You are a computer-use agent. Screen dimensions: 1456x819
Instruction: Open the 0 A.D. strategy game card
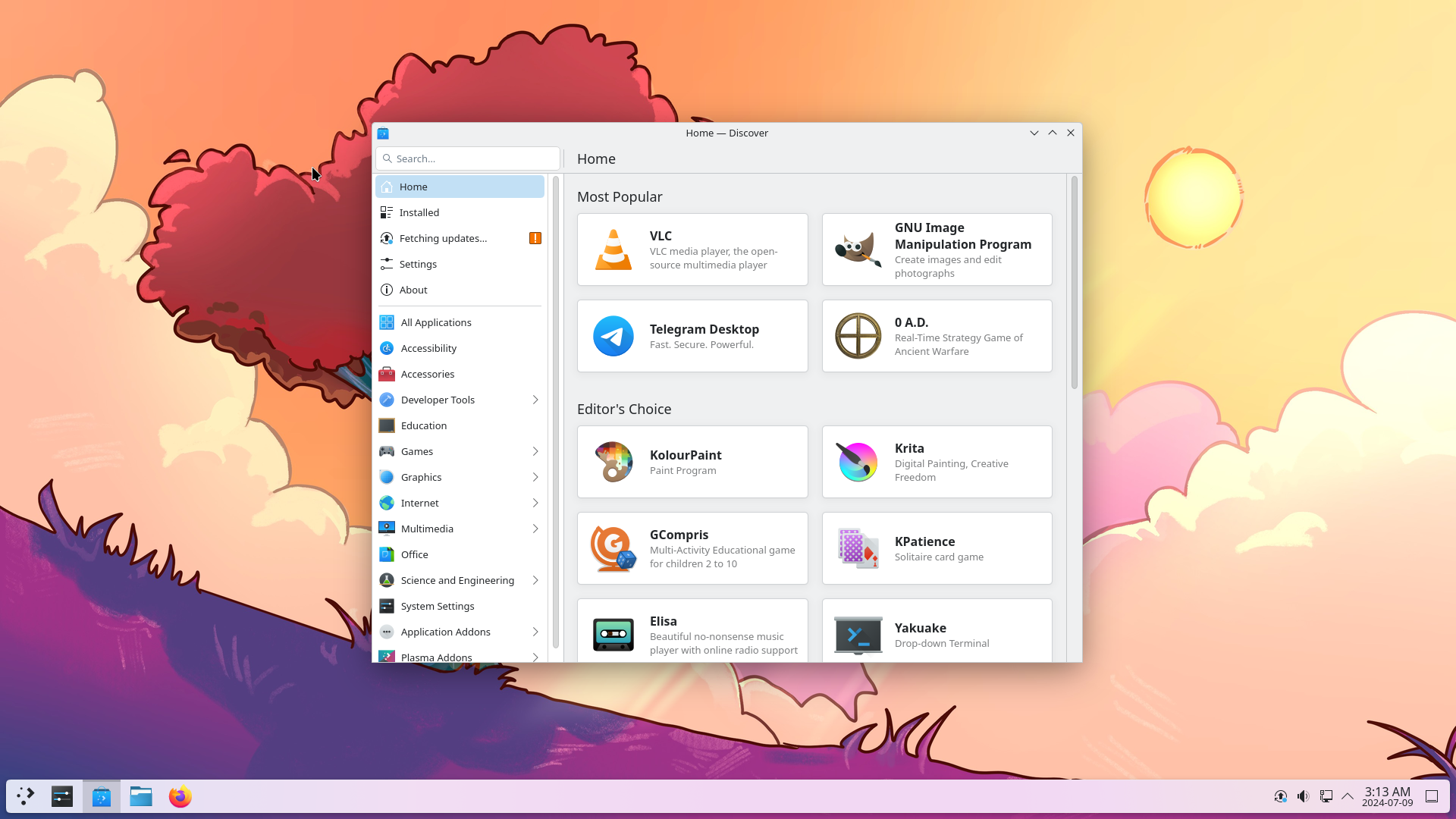pyautogui.click(x=936, y=336)
